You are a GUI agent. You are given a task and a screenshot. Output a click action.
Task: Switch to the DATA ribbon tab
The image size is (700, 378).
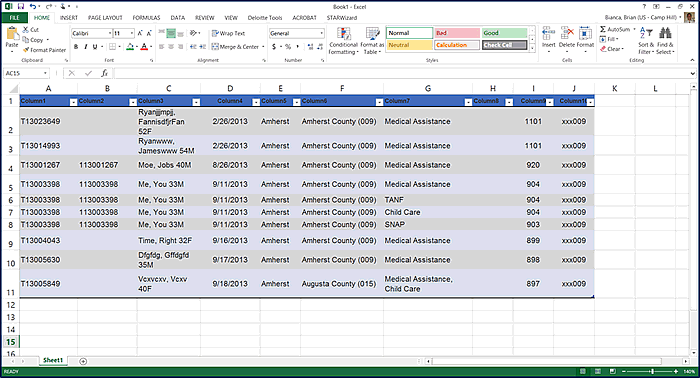177,18
